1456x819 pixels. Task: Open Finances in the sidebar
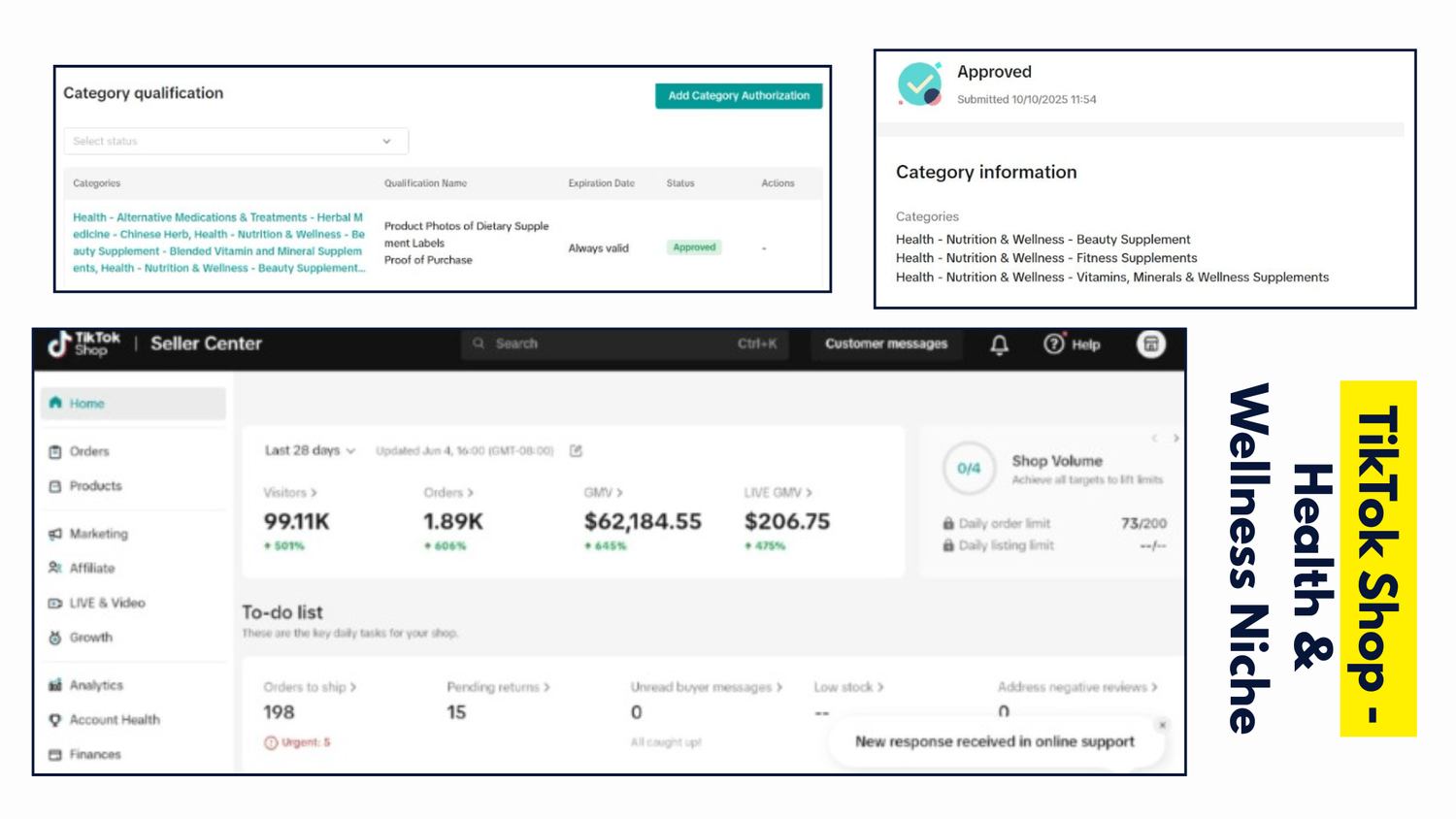click(x=95, y=754)
